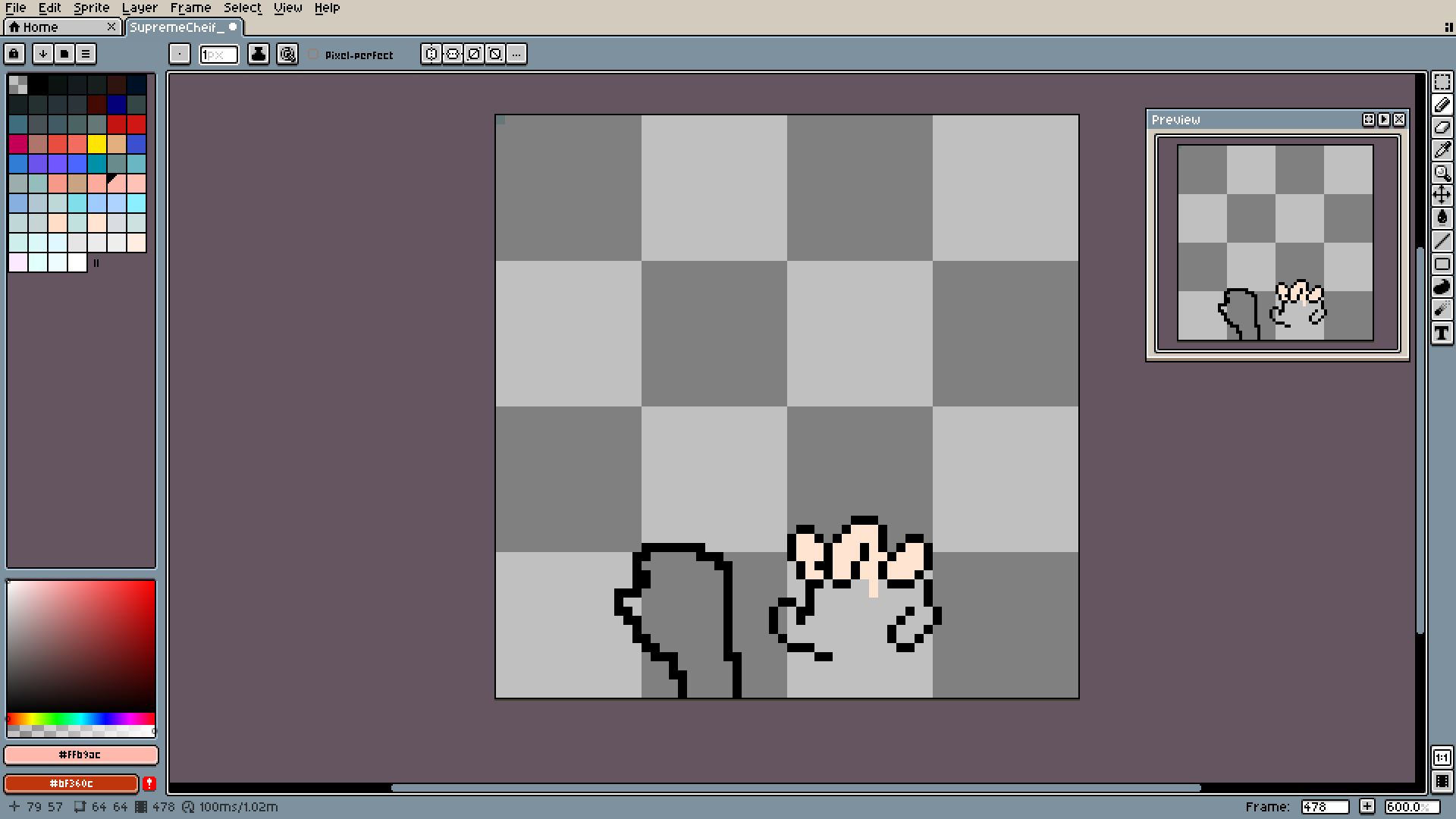1456x819 pixels.
Task: Open the palette options menu button
Action: point(86,54)
